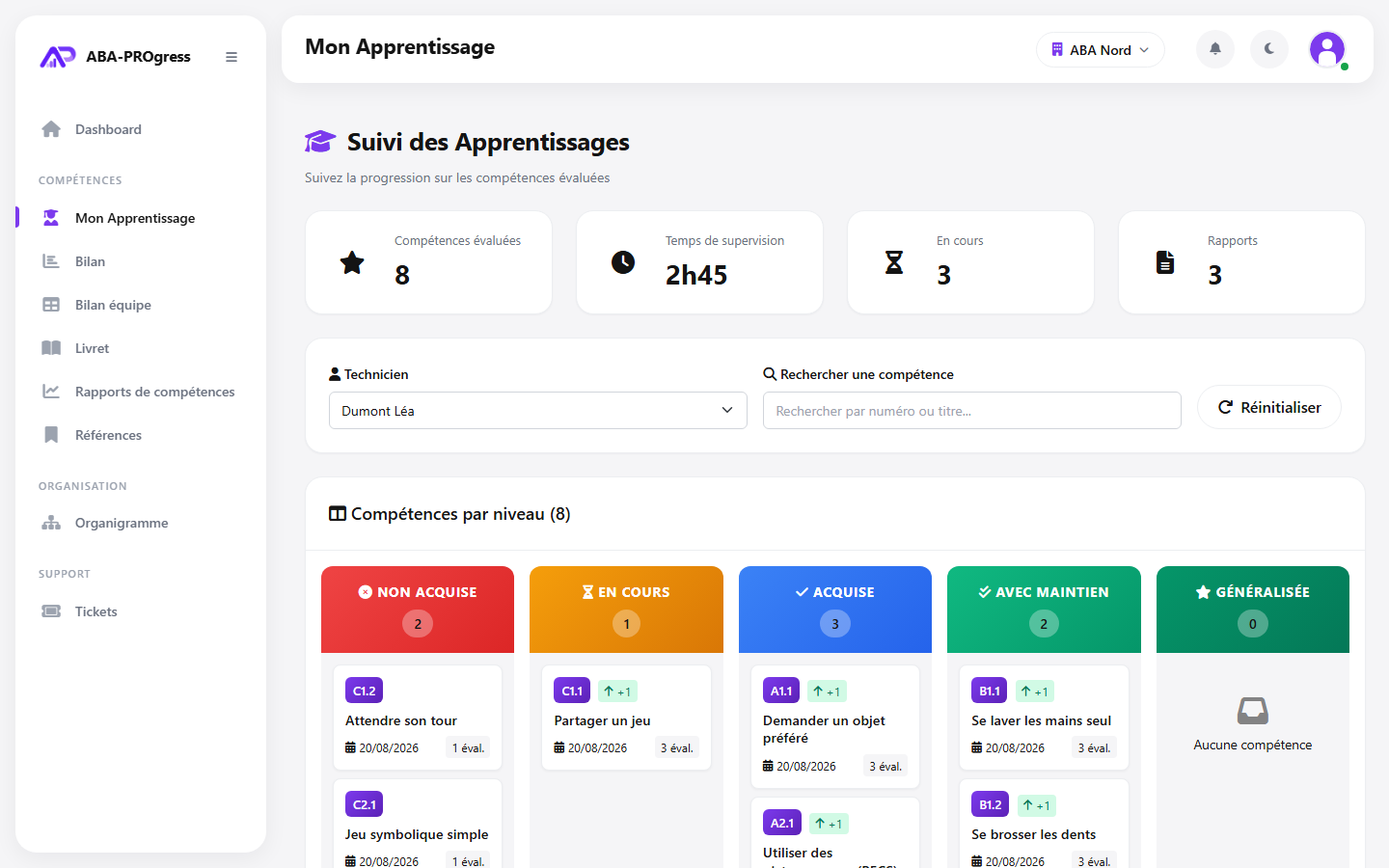This screenshot has height=868, width=1389.
Task: Click the GÉNÉRALISÉE column header
Action: [x=1253, y=610]
